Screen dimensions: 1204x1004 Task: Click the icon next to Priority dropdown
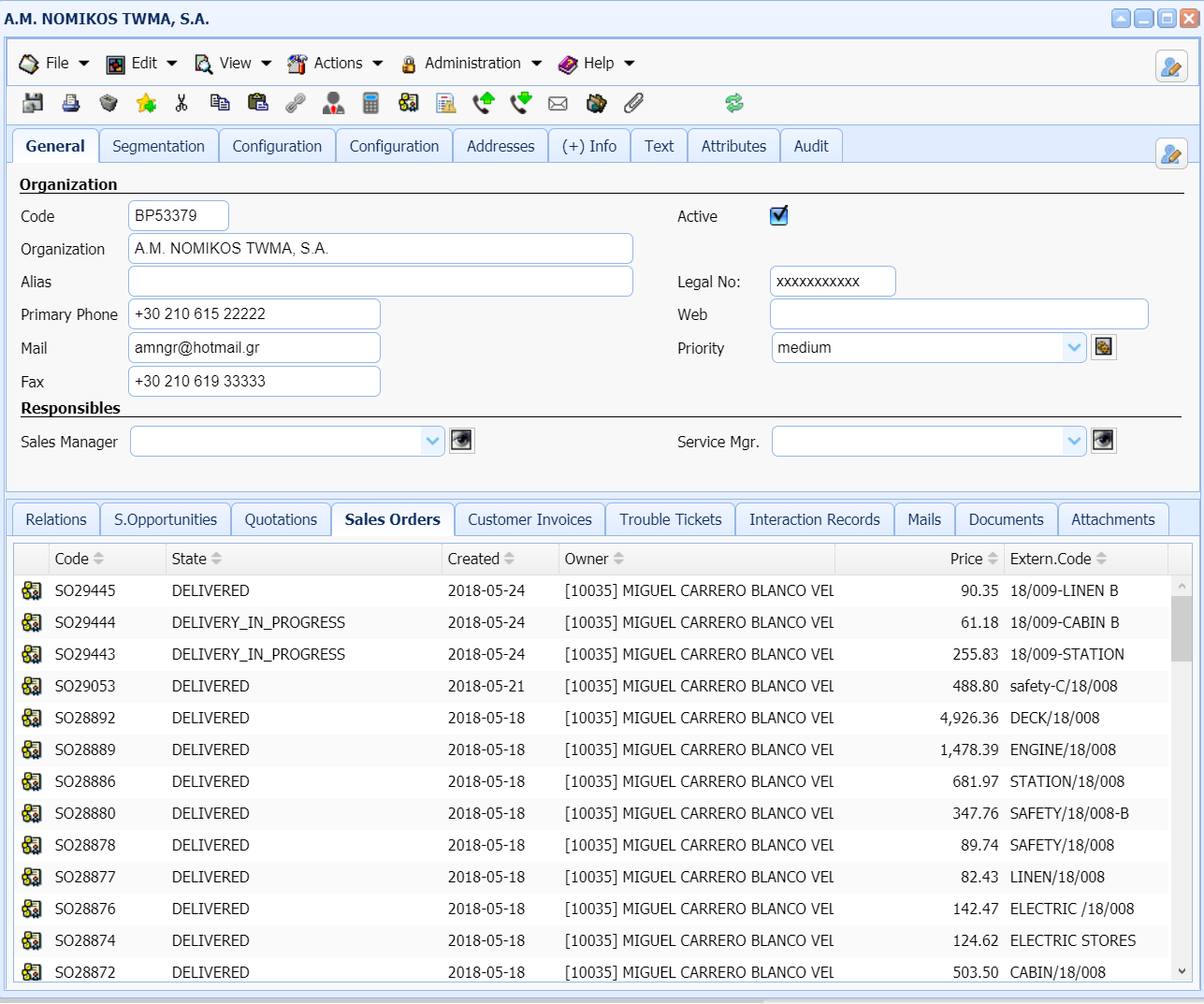1104,347
